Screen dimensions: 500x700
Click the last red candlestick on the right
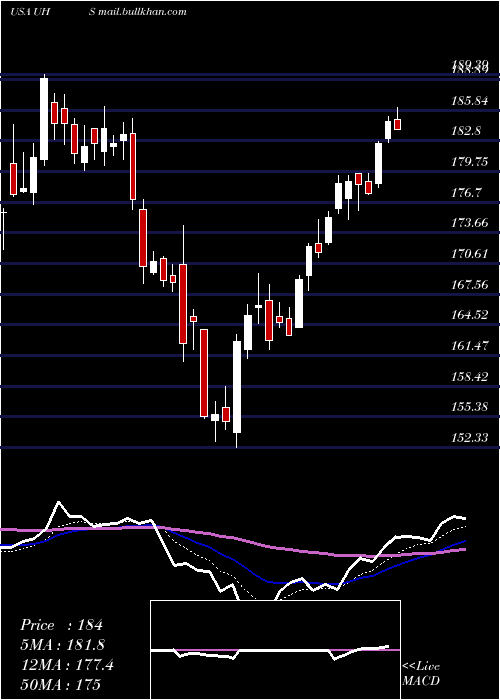[x=397, y=124]
